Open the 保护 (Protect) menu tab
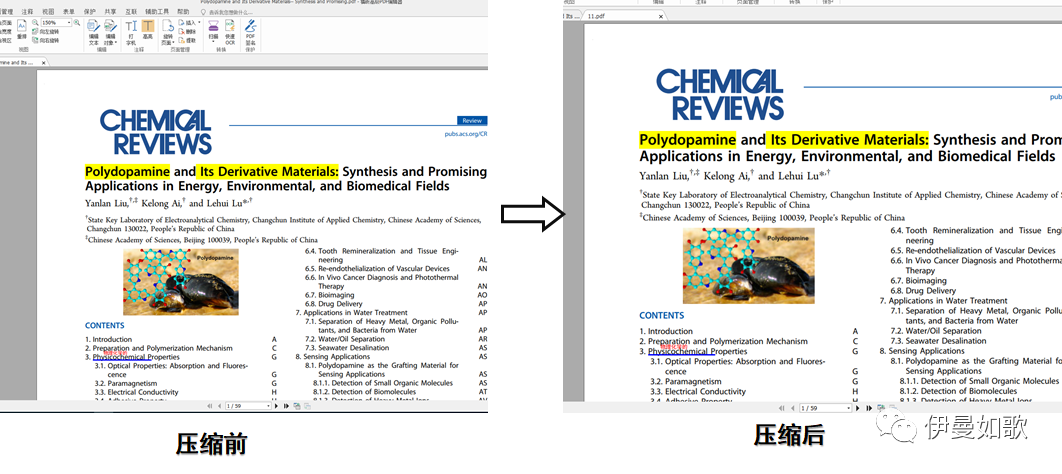This screenshot has height=474, width=1062. pos(89,12)
